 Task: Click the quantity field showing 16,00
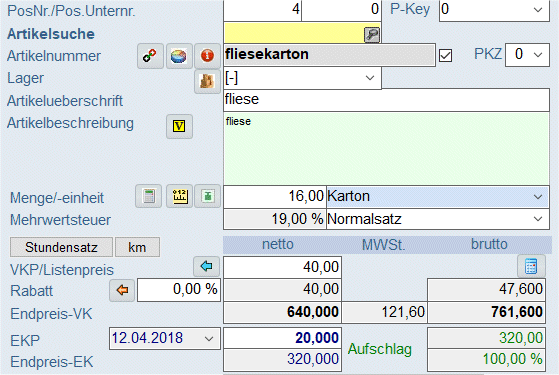275,197
